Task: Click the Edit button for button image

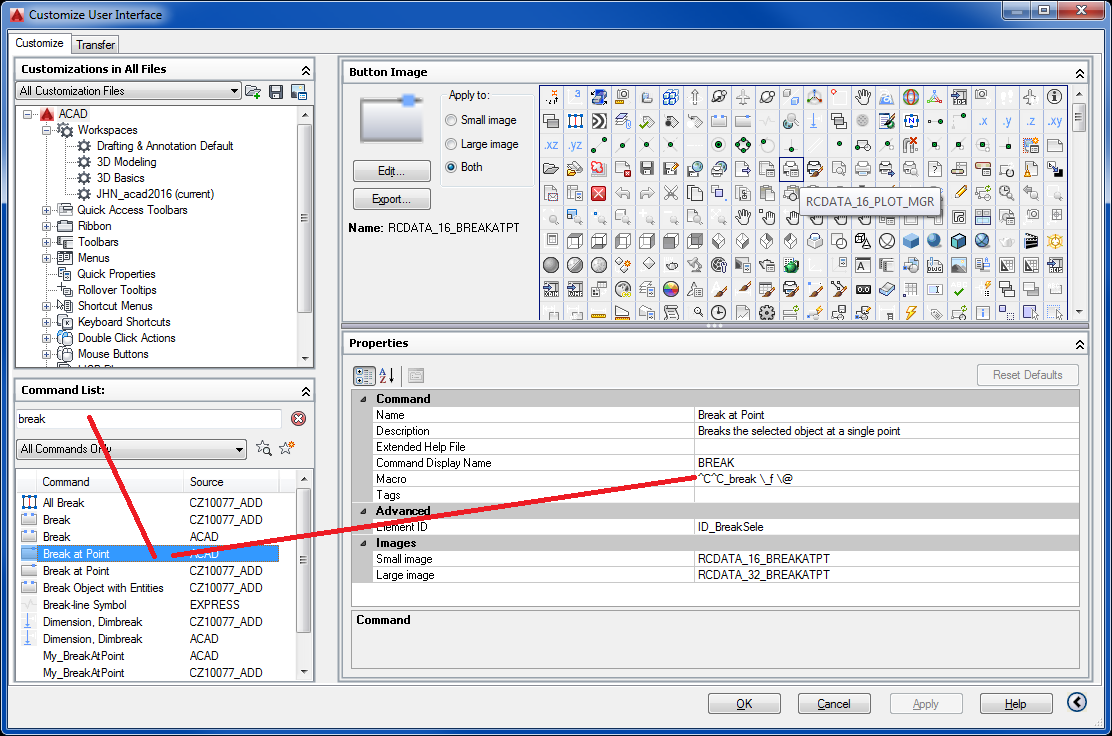Action: click(391, 171)
